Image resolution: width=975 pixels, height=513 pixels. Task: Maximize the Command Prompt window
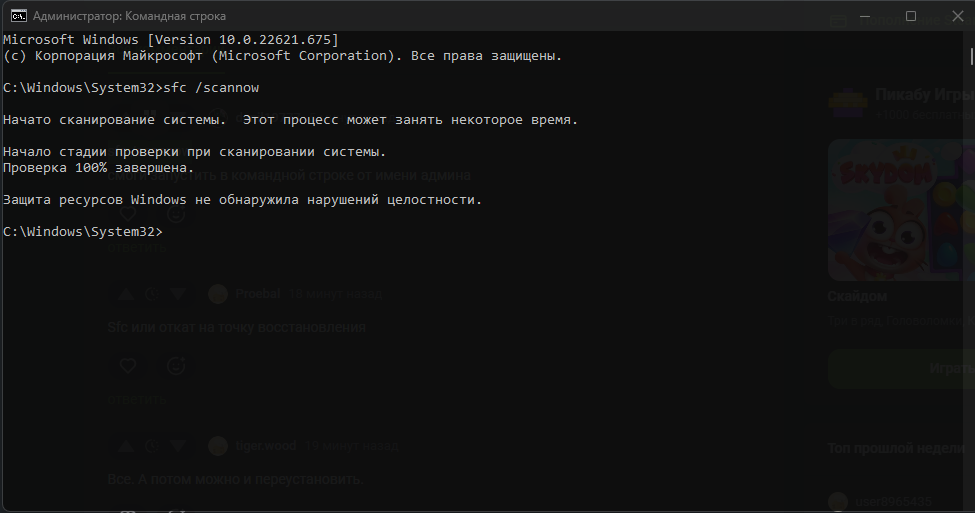[x=910, y=16]
